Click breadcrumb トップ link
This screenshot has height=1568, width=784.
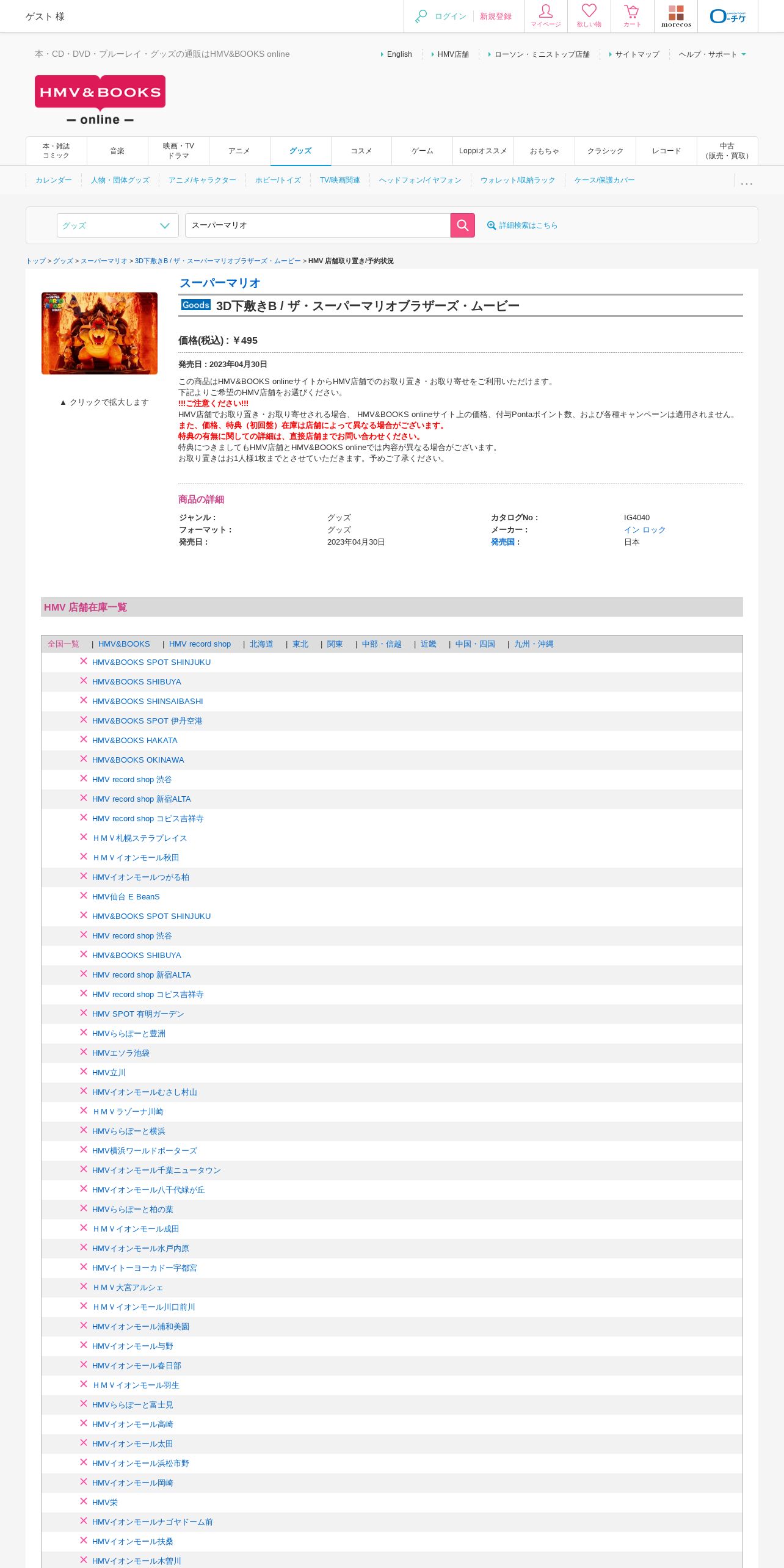(x=35, y=261)
